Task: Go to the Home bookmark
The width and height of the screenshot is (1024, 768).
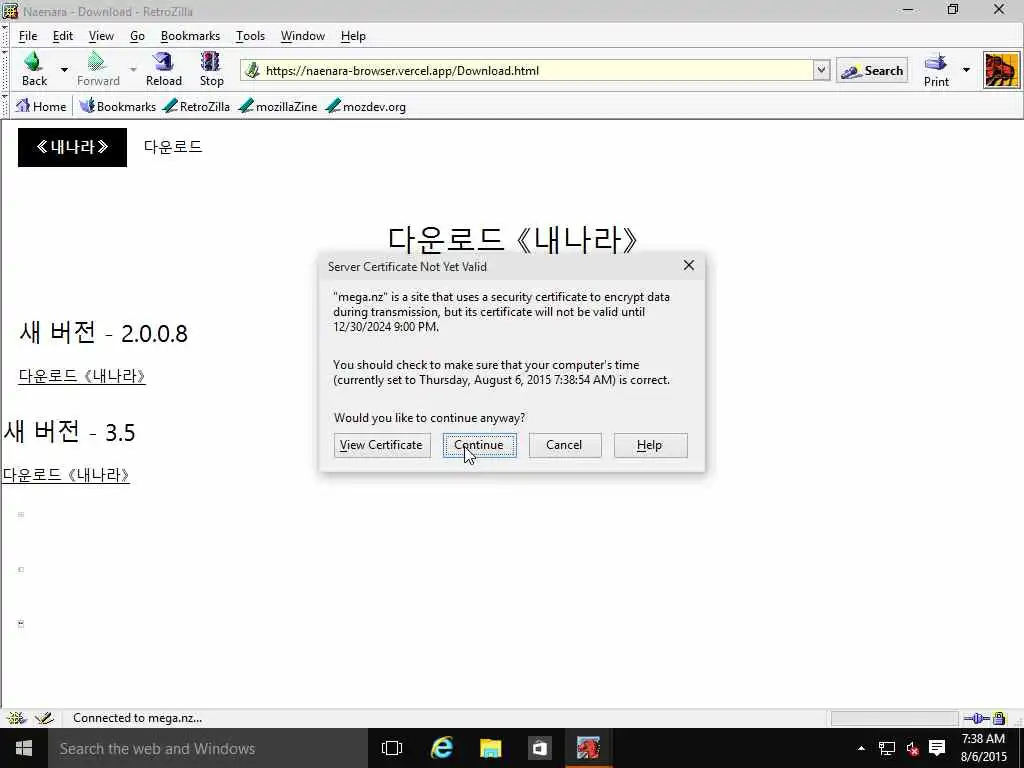Action: pyautogui.click(x=41, y=106)
